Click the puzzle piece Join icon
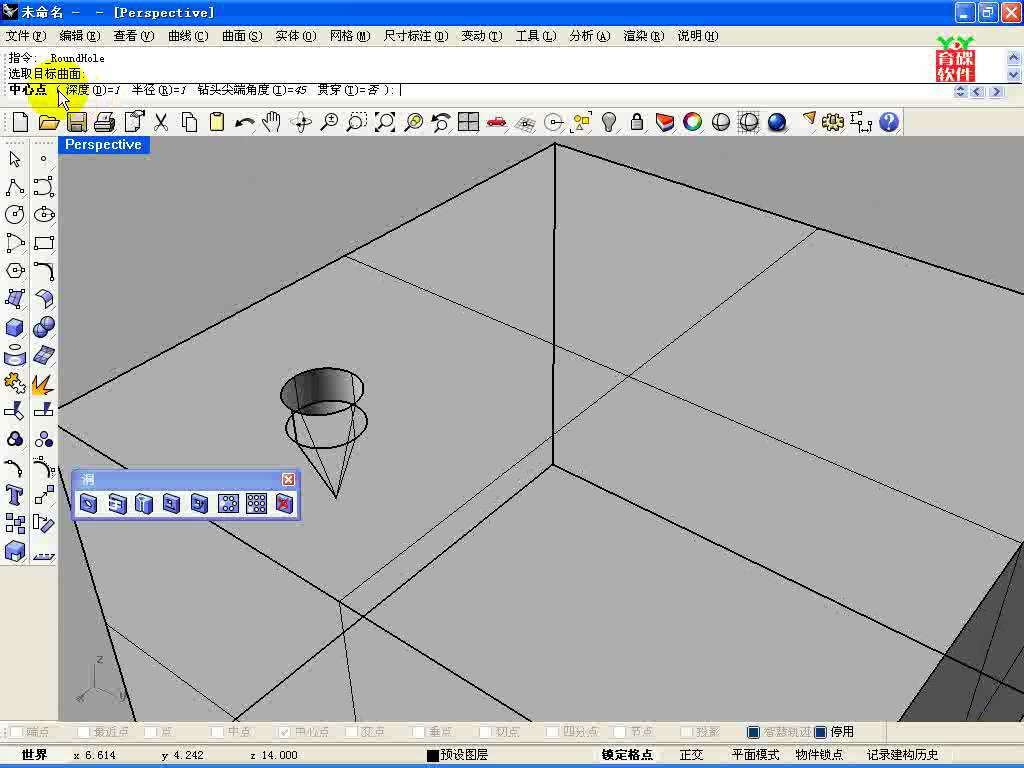The height and width of the screenshot is (768, 1024). tap(15, 383)
